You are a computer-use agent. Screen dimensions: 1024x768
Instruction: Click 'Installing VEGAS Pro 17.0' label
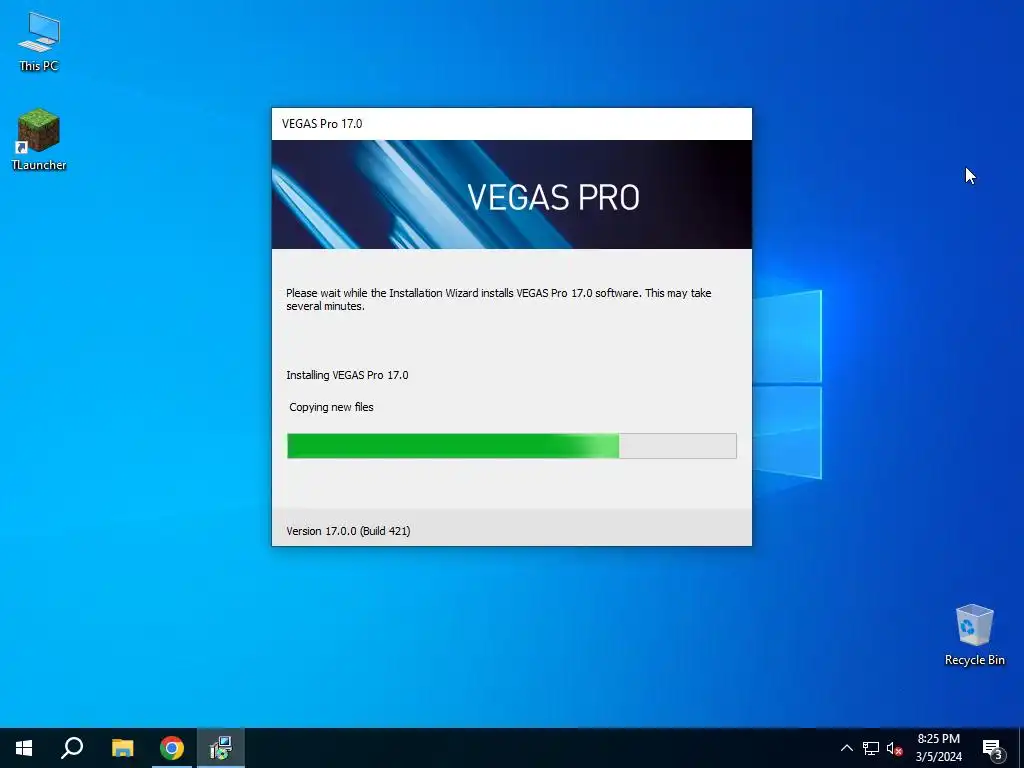(347, 375)
